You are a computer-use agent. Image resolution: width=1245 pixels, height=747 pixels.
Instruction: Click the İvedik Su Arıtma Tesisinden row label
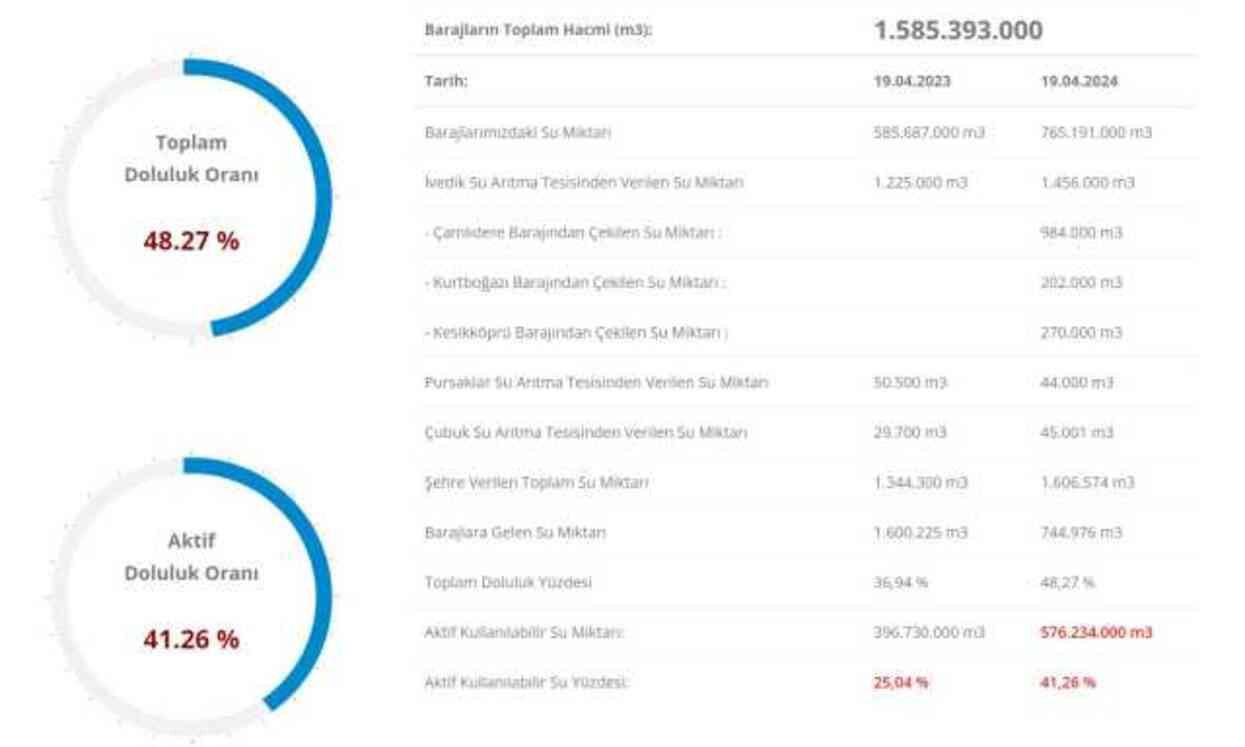tap(584, 182)
